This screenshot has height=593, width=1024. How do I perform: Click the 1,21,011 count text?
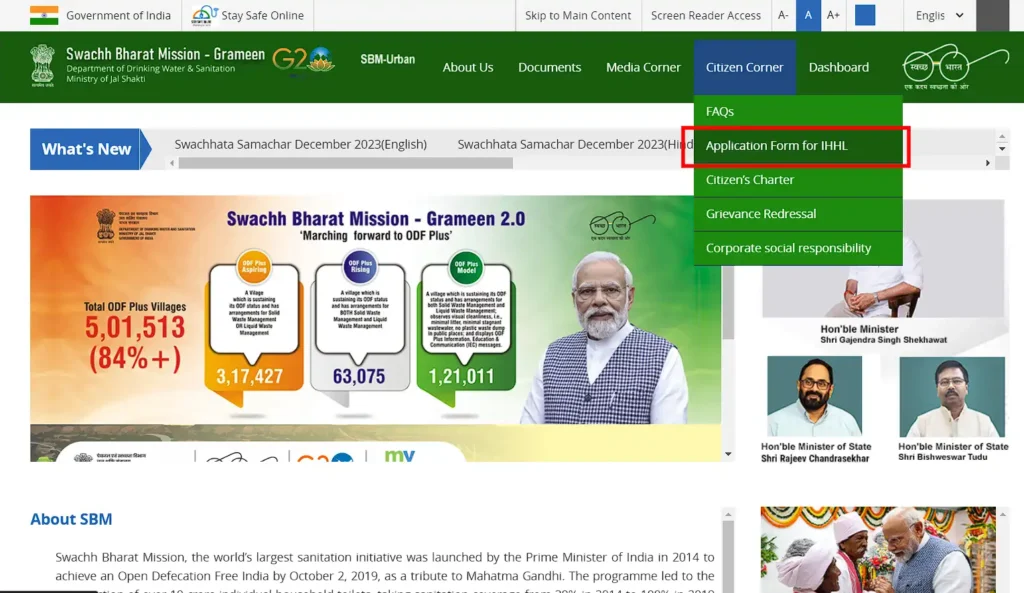tap(461, 376)
